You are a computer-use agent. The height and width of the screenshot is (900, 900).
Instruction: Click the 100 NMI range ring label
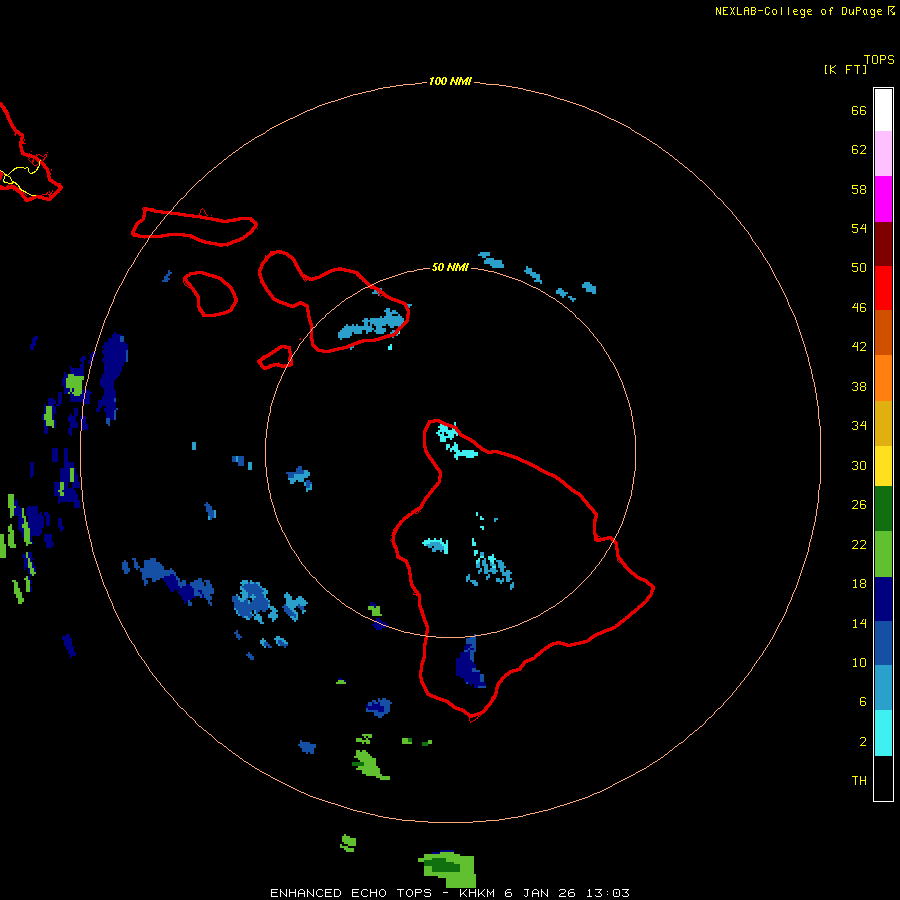tap(450, 81)
